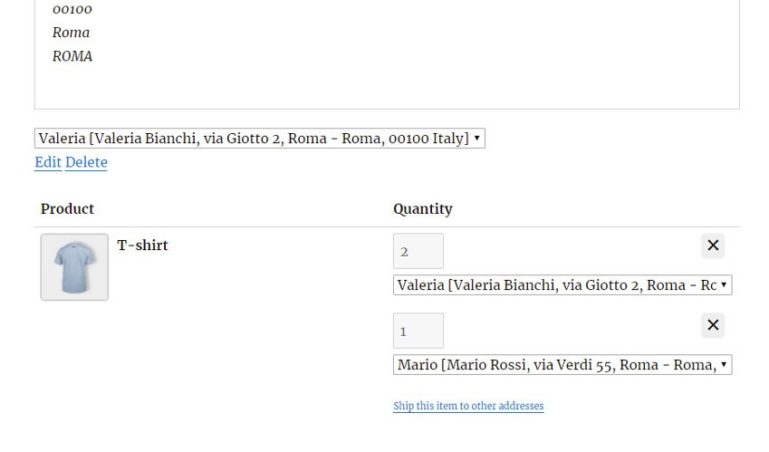The height and width of the screenshot is (452, 769).
Task: Click the dropdown arrow on main address selector
Action: click(477, 138)
